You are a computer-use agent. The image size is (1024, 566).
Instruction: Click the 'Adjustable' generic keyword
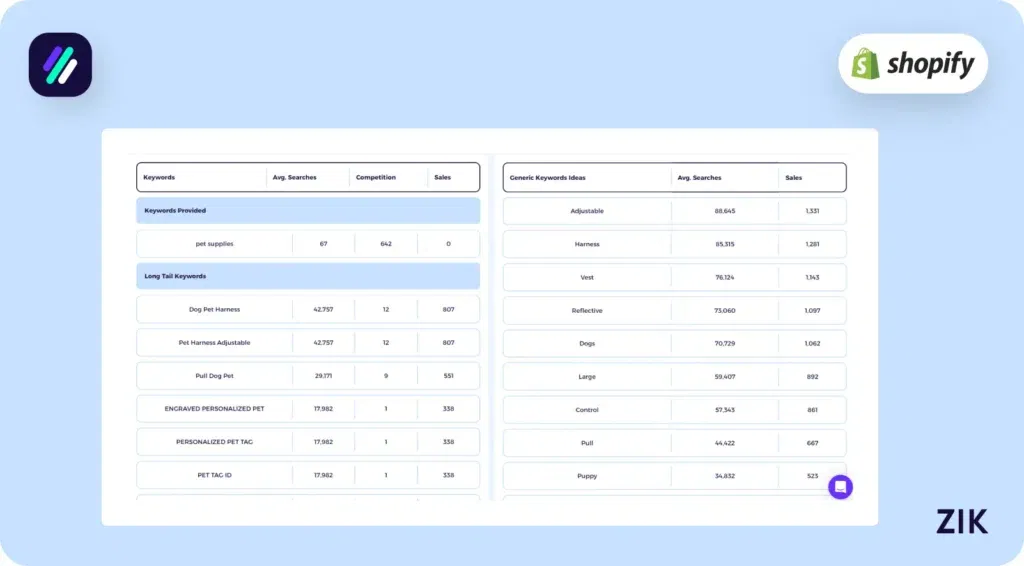tap(586, 211)
